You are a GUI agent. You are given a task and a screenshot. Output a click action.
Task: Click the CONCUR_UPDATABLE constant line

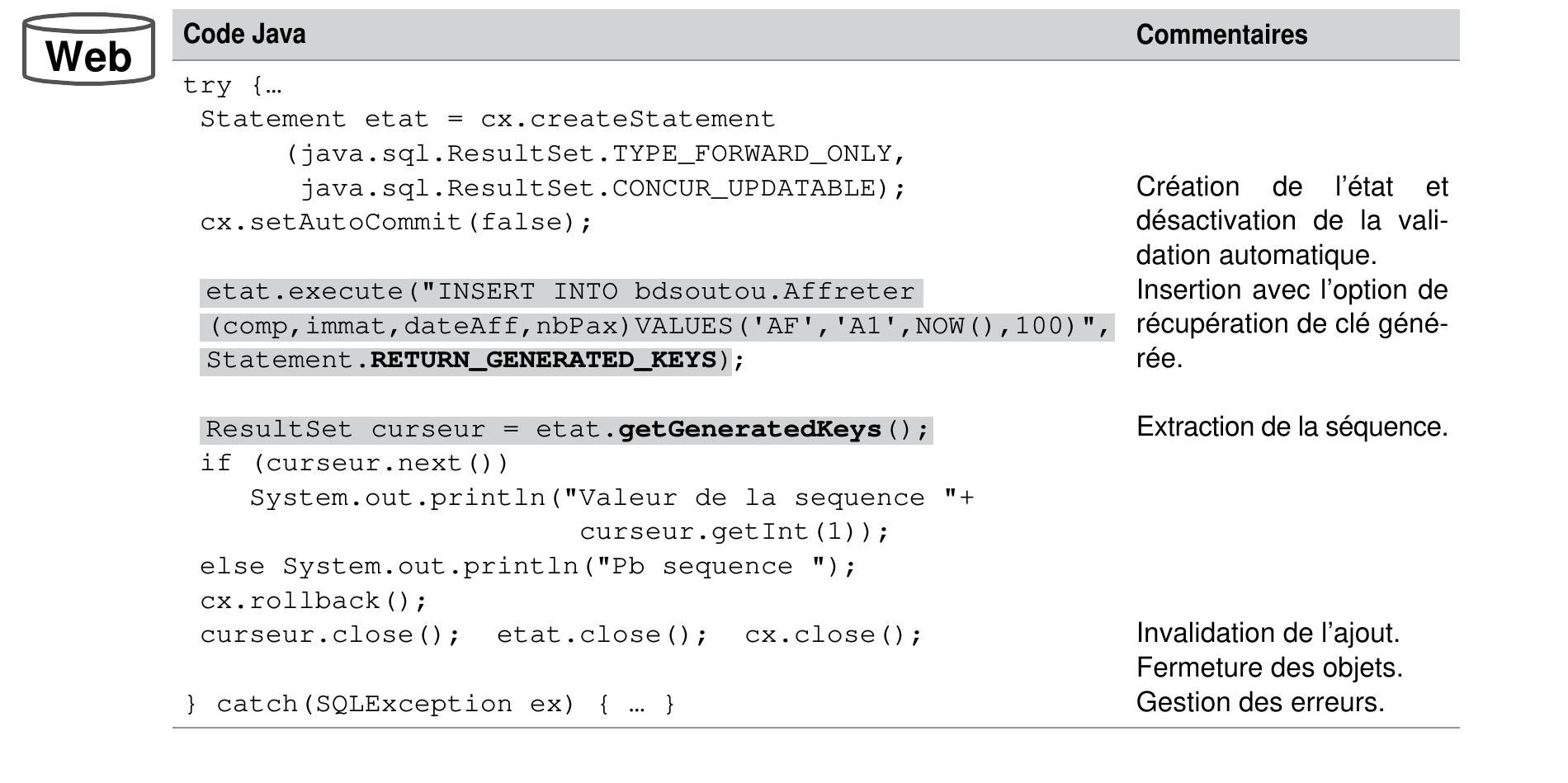coord(602,189)
